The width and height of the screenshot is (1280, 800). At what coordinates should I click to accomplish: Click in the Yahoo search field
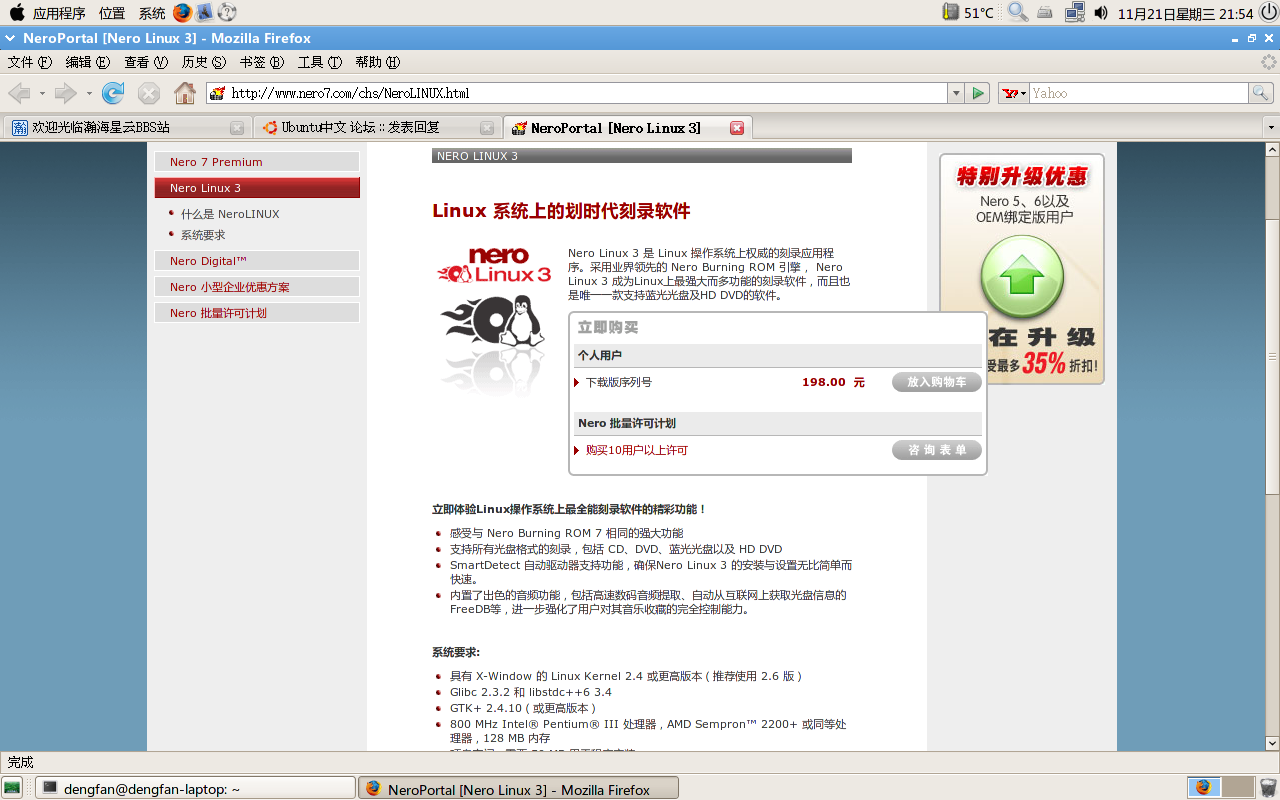(1139, 93)
